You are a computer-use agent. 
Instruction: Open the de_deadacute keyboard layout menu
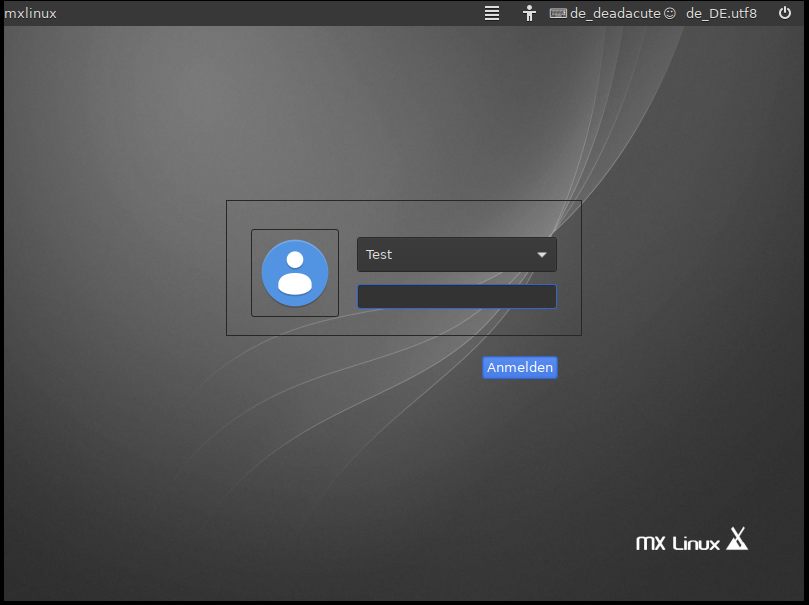614,13
